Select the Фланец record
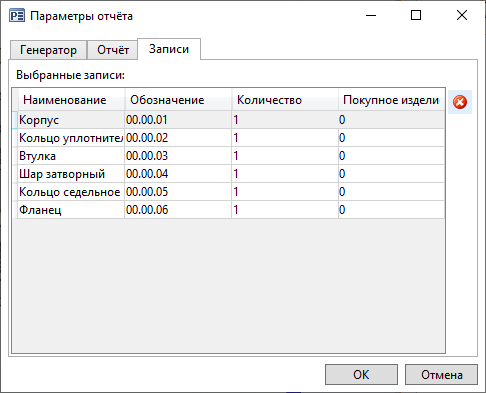The image size is (486, 393). [x=231, y=210]
